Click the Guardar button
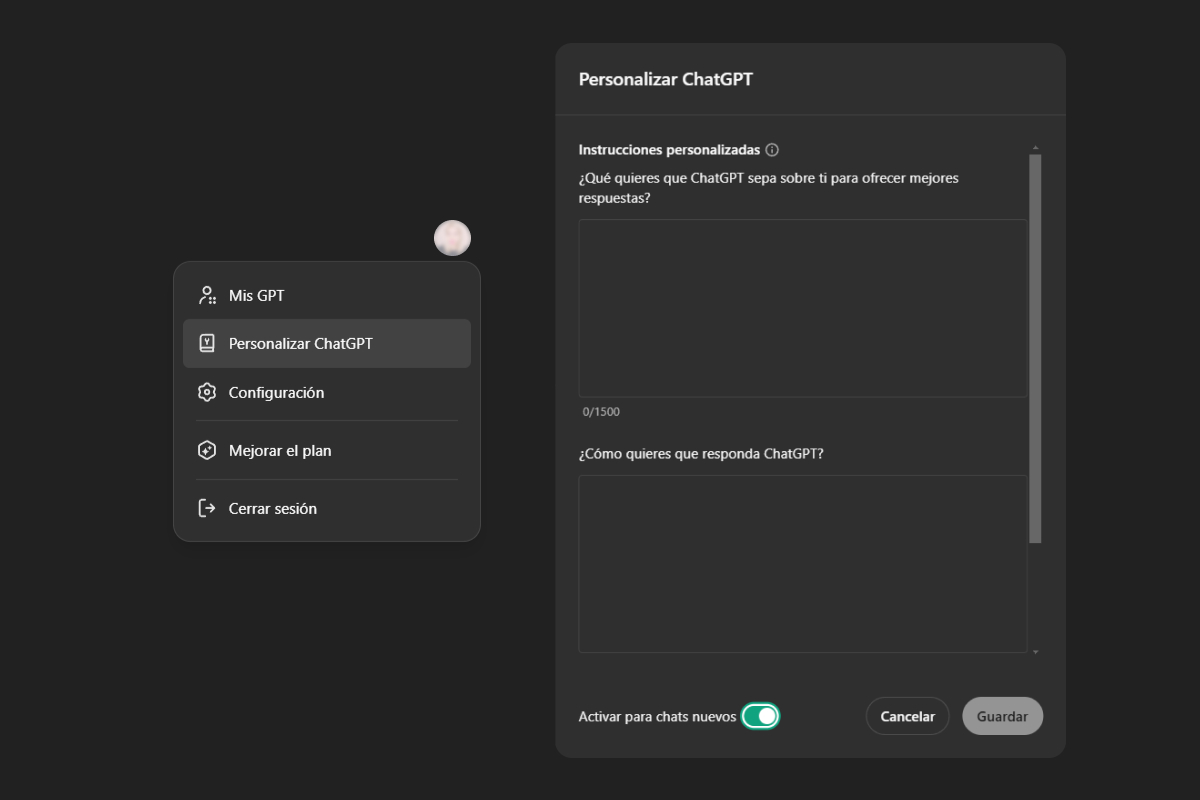The height and width of the screenshot is (800, 1200). point(1002,716)
